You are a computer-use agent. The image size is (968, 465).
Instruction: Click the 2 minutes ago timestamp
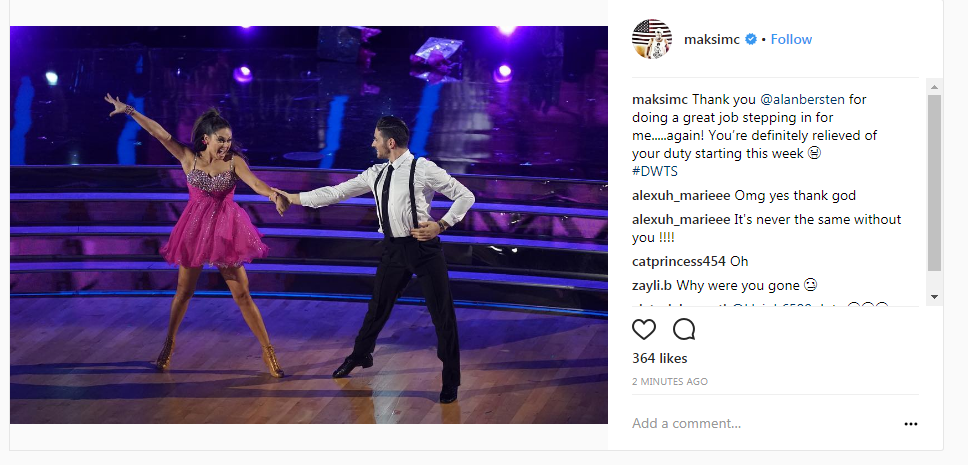click(x=670, y=382)
